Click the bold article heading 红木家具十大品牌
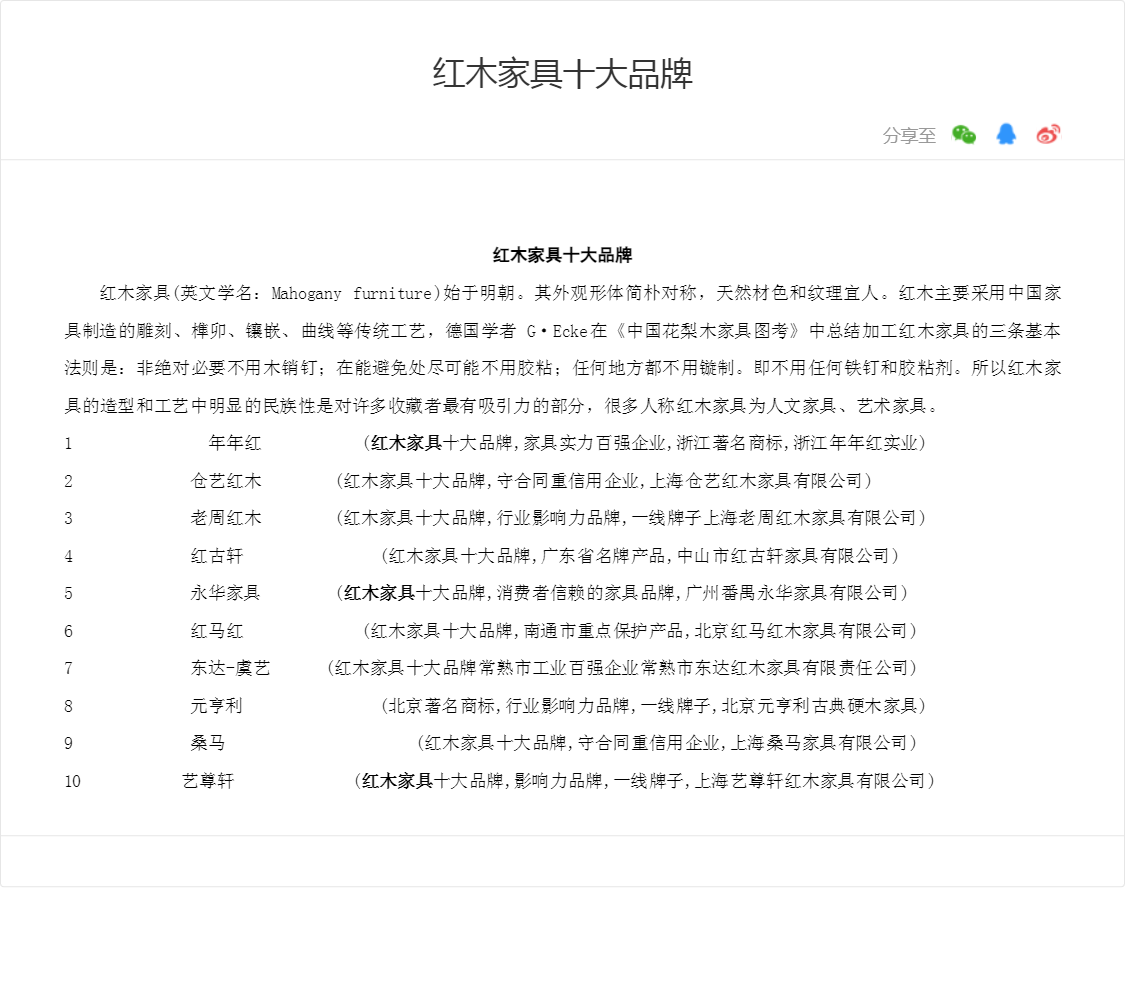Screen dimensions: 1125x1000 pos(562,255)
